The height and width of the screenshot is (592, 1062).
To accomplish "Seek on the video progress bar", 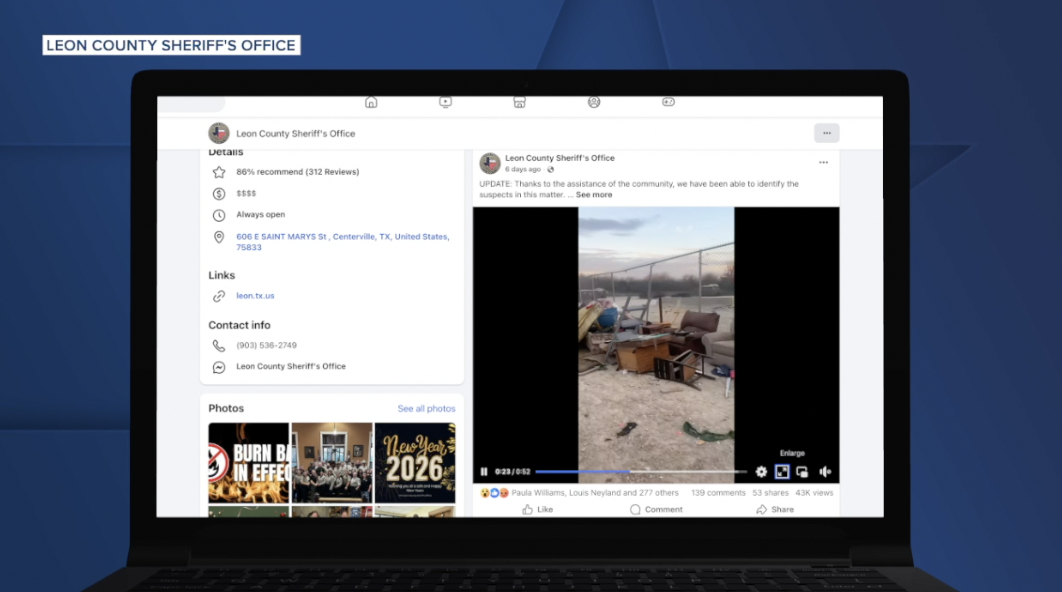I will click(640, 472).
